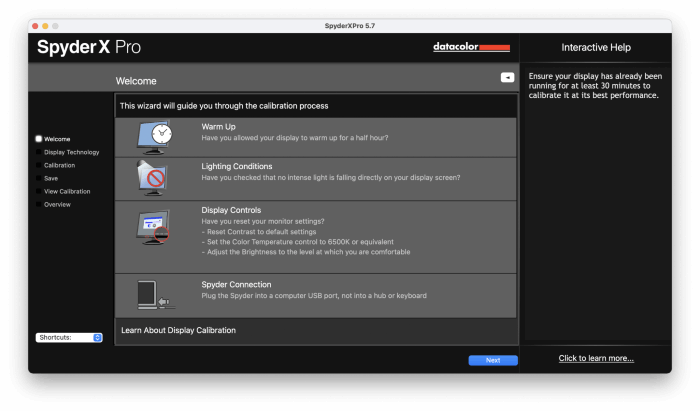Check the View Calibration step box

point(39,191)
